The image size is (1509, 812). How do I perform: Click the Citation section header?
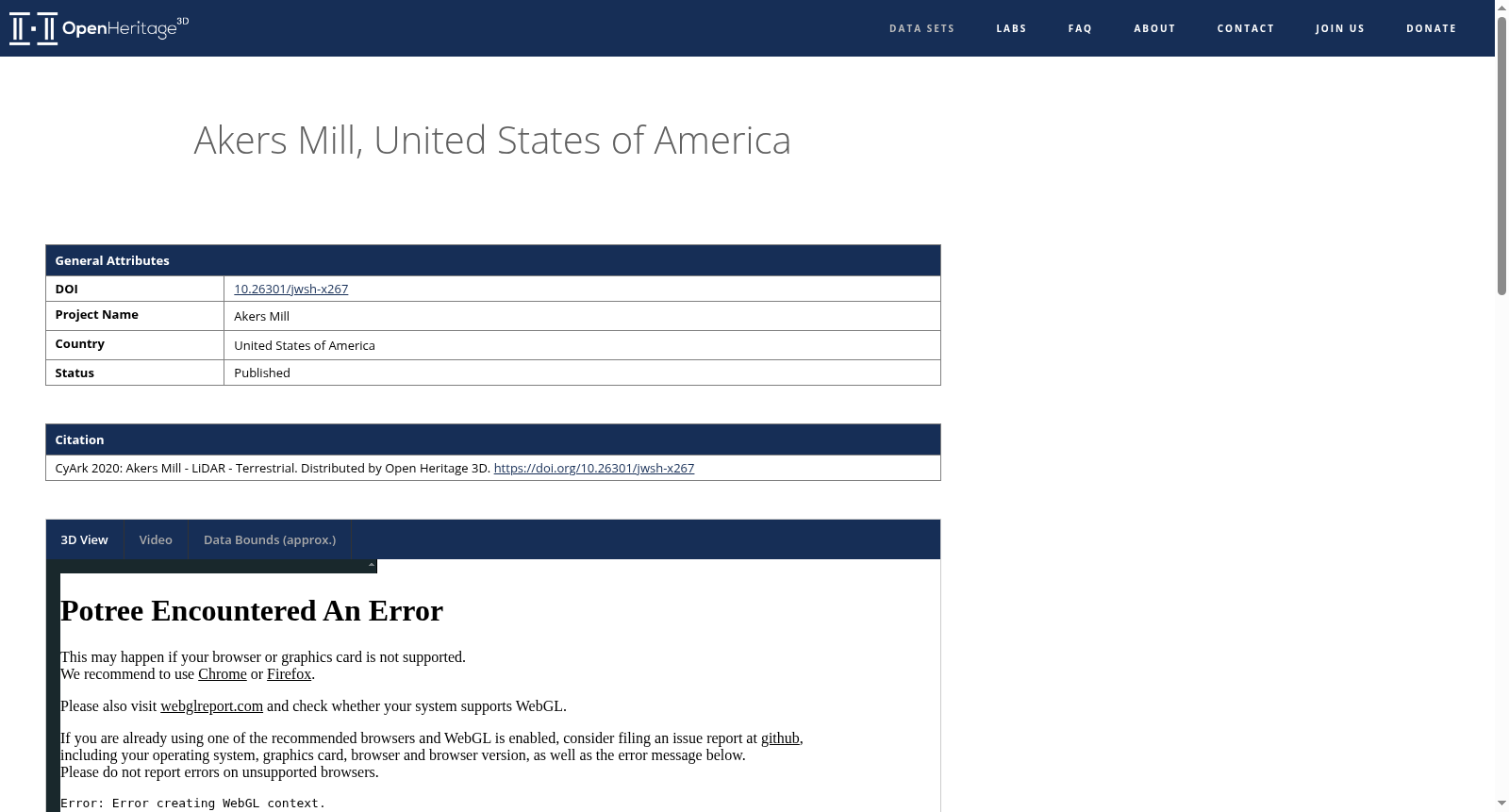click(x=493, y=439)
